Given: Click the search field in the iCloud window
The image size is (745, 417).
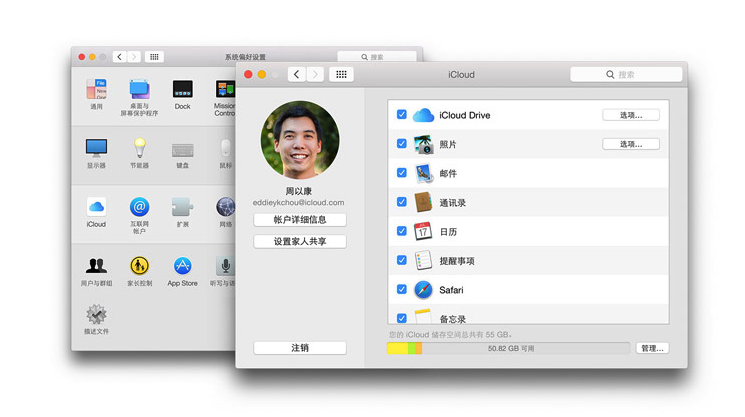Looking at the screenshot, I should pos(625,75).
